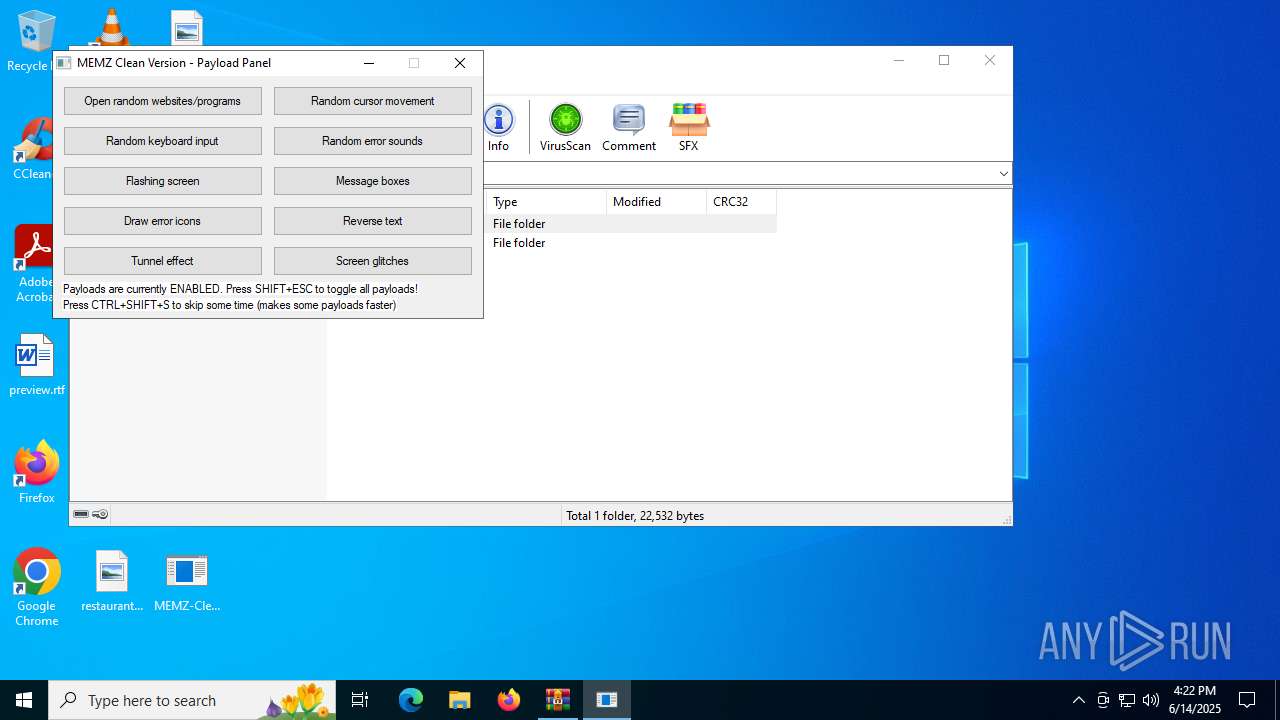The height and width of the screenshot is (720, 1280).
Task: Maximize the WinRAR window
Action: [x=944, y=60]
